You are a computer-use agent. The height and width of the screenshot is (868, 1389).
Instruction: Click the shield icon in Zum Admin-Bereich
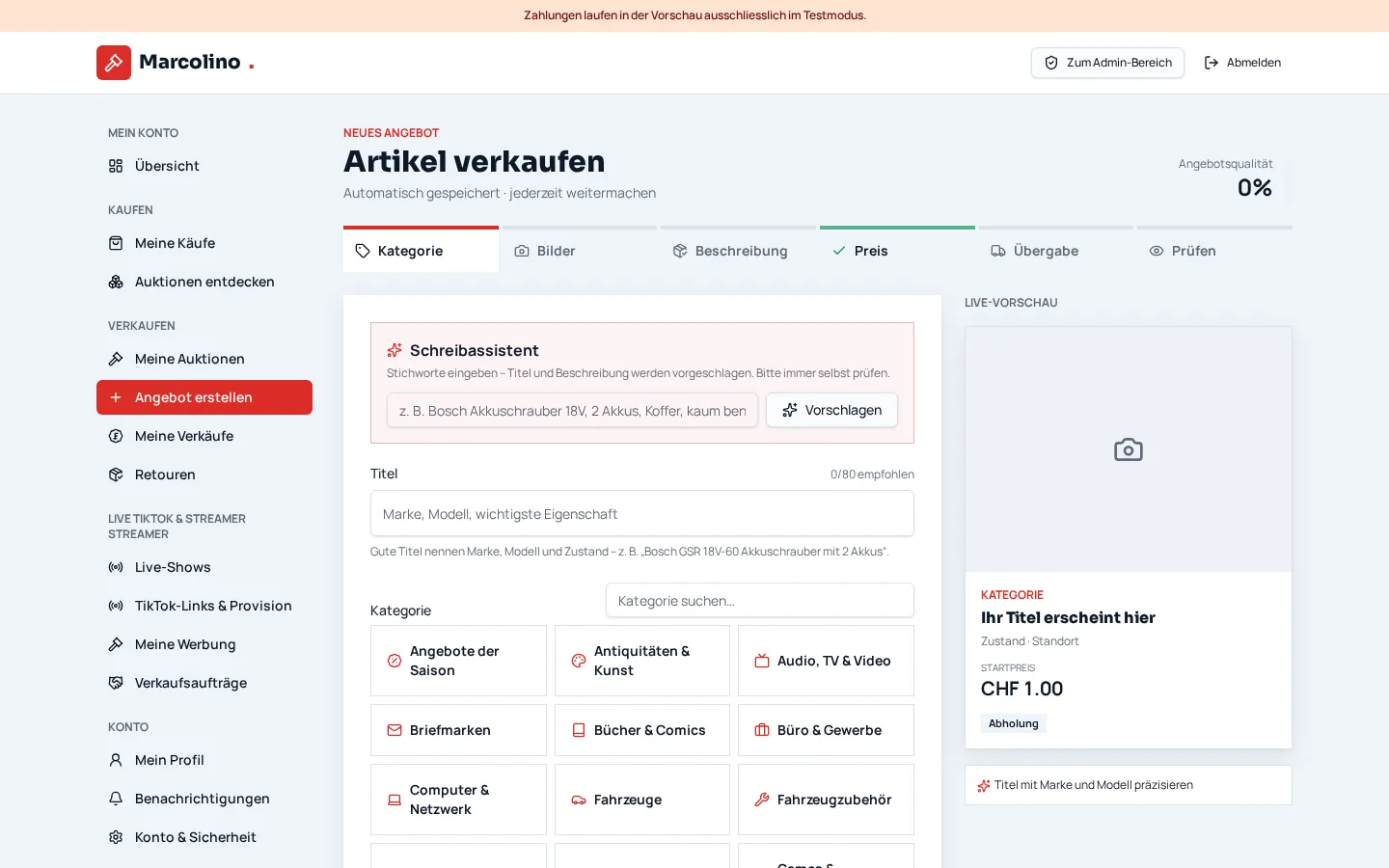1051,63
